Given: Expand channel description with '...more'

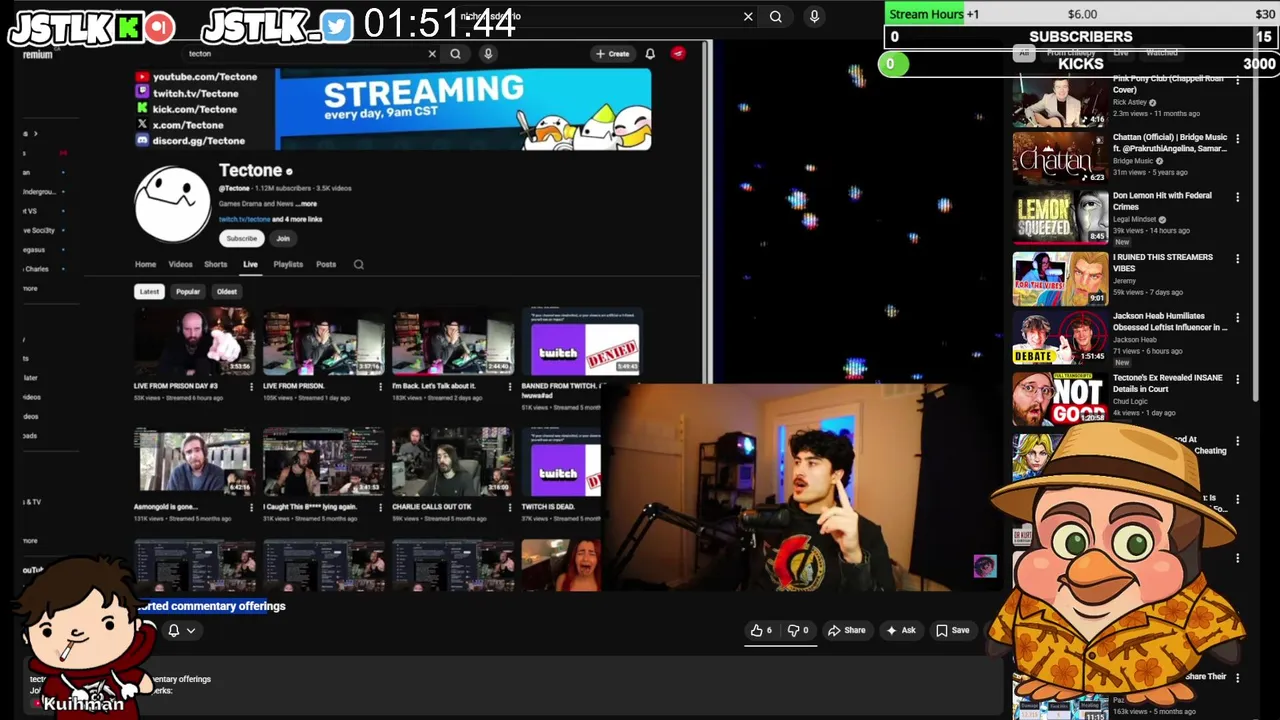Looking at the screenshot, I should (307, 204).
